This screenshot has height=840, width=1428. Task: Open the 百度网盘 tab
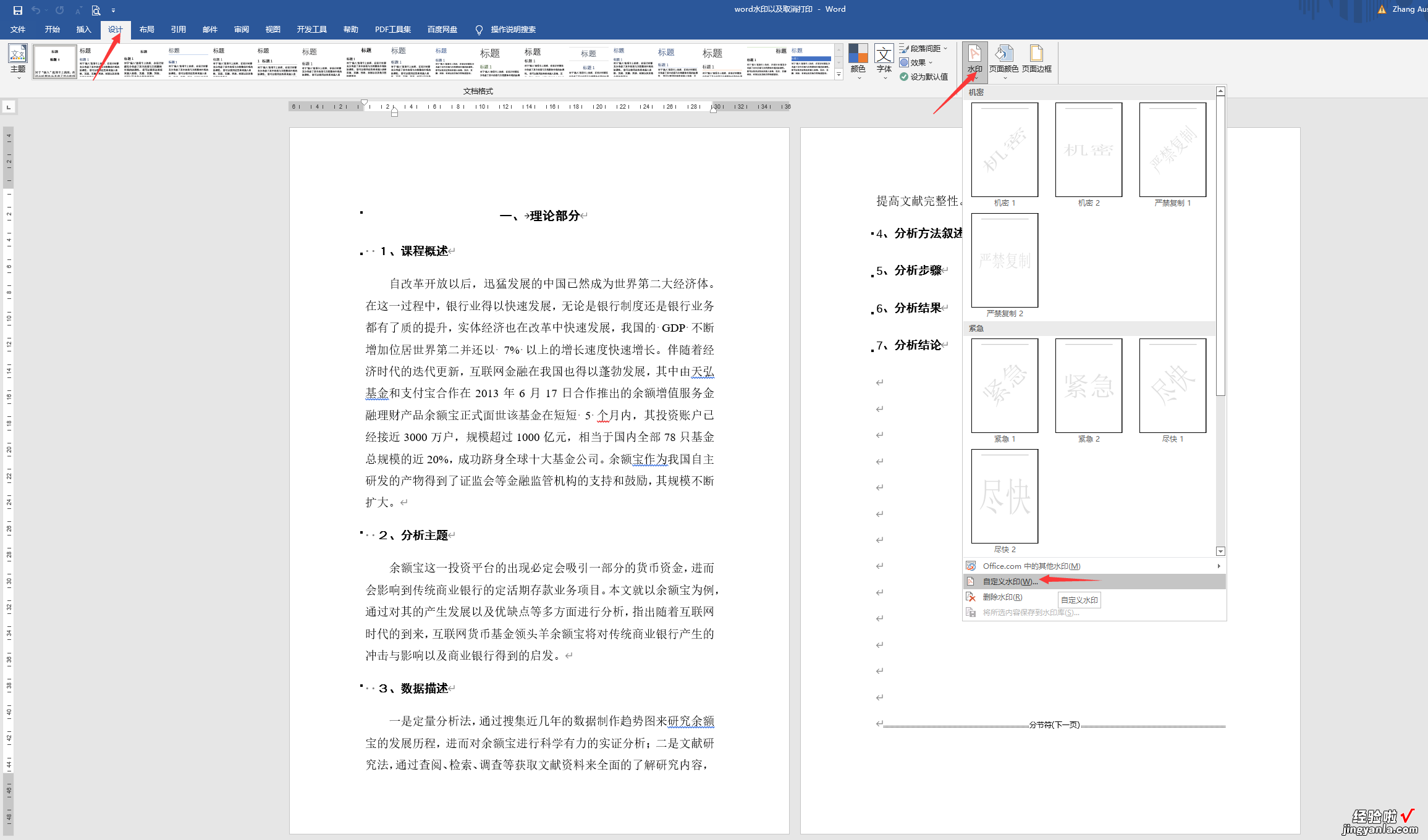tap(442, 30)
